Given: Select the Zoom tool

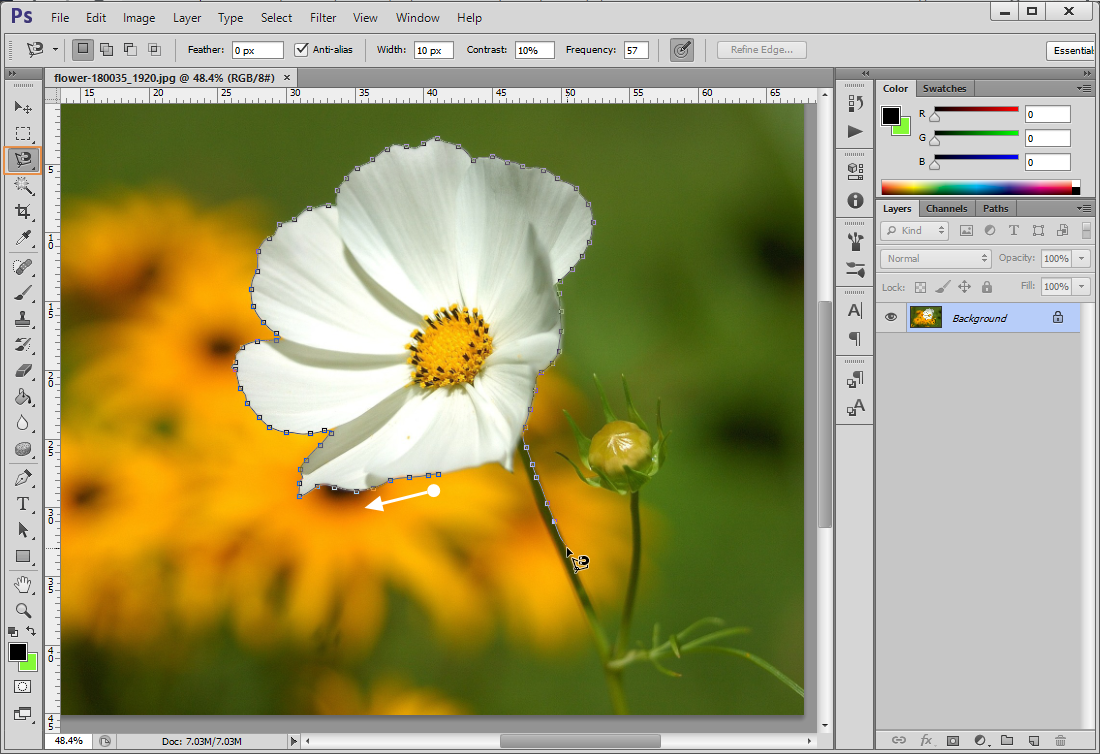Looking at the screenshot, I should click(x=23, y=609).
